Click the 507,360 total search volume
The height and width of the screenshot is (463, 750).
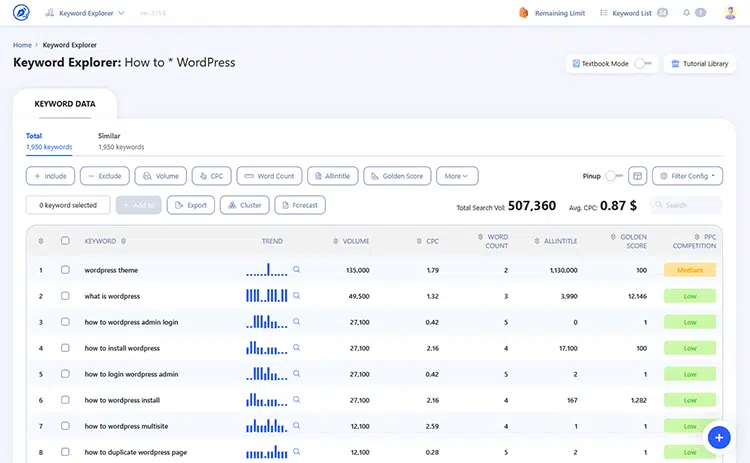click(x=532, y=206)
